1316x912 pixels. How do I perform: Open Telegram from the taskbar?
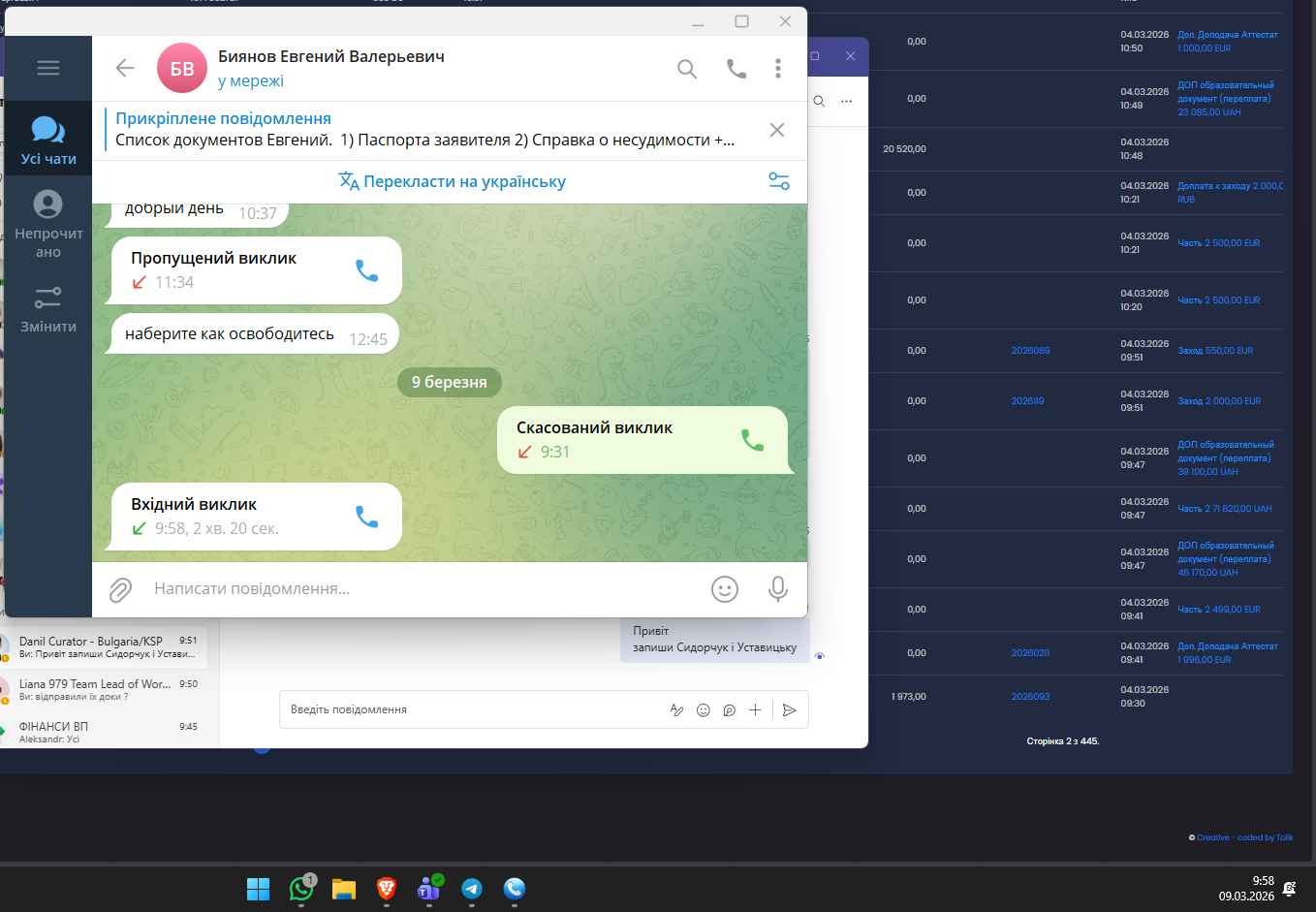[x=472, y=889]
